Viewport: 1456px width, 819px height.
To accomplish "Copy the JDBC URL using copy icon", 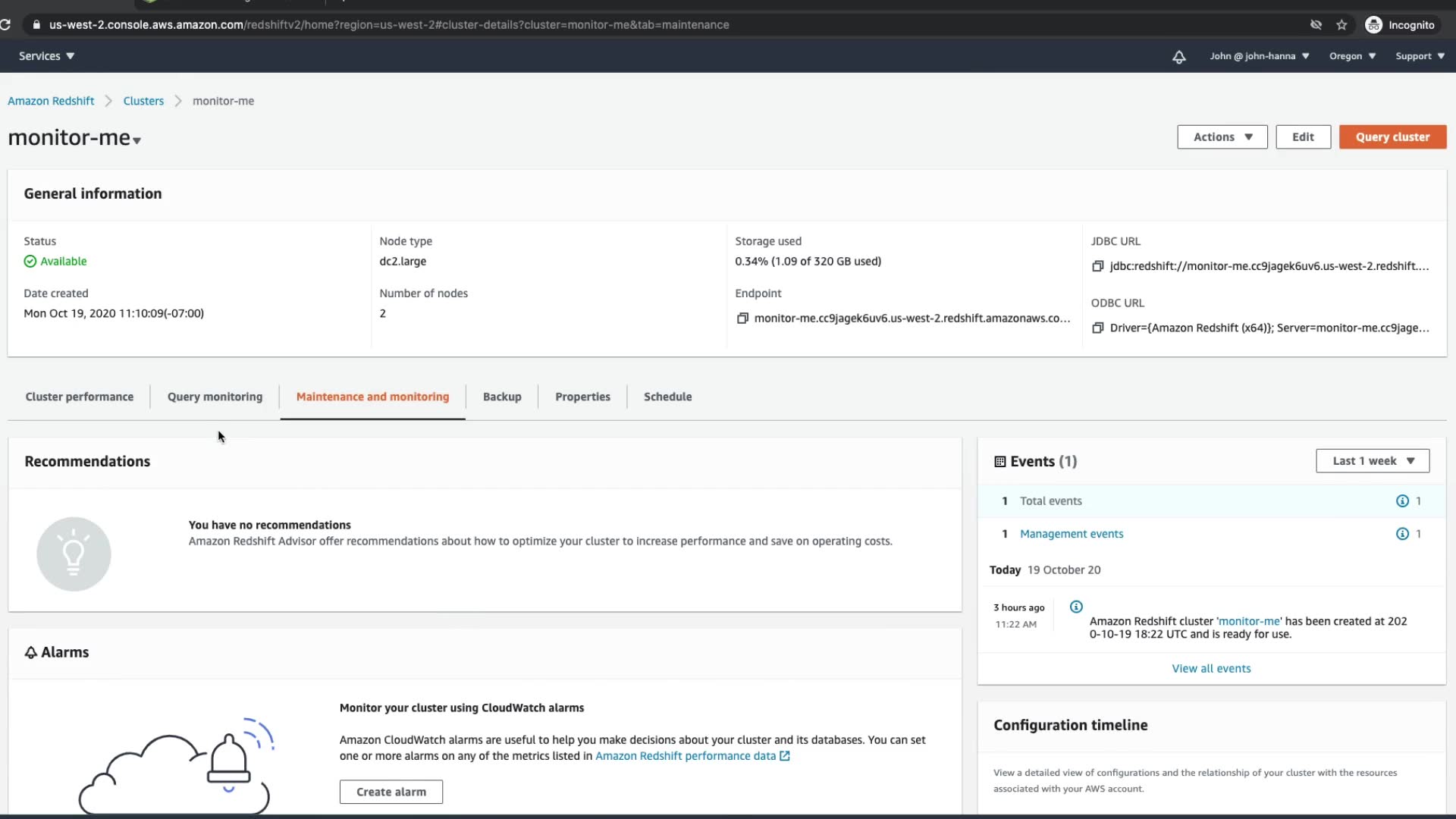I will pyautogui.click(x=1097, y=266).
